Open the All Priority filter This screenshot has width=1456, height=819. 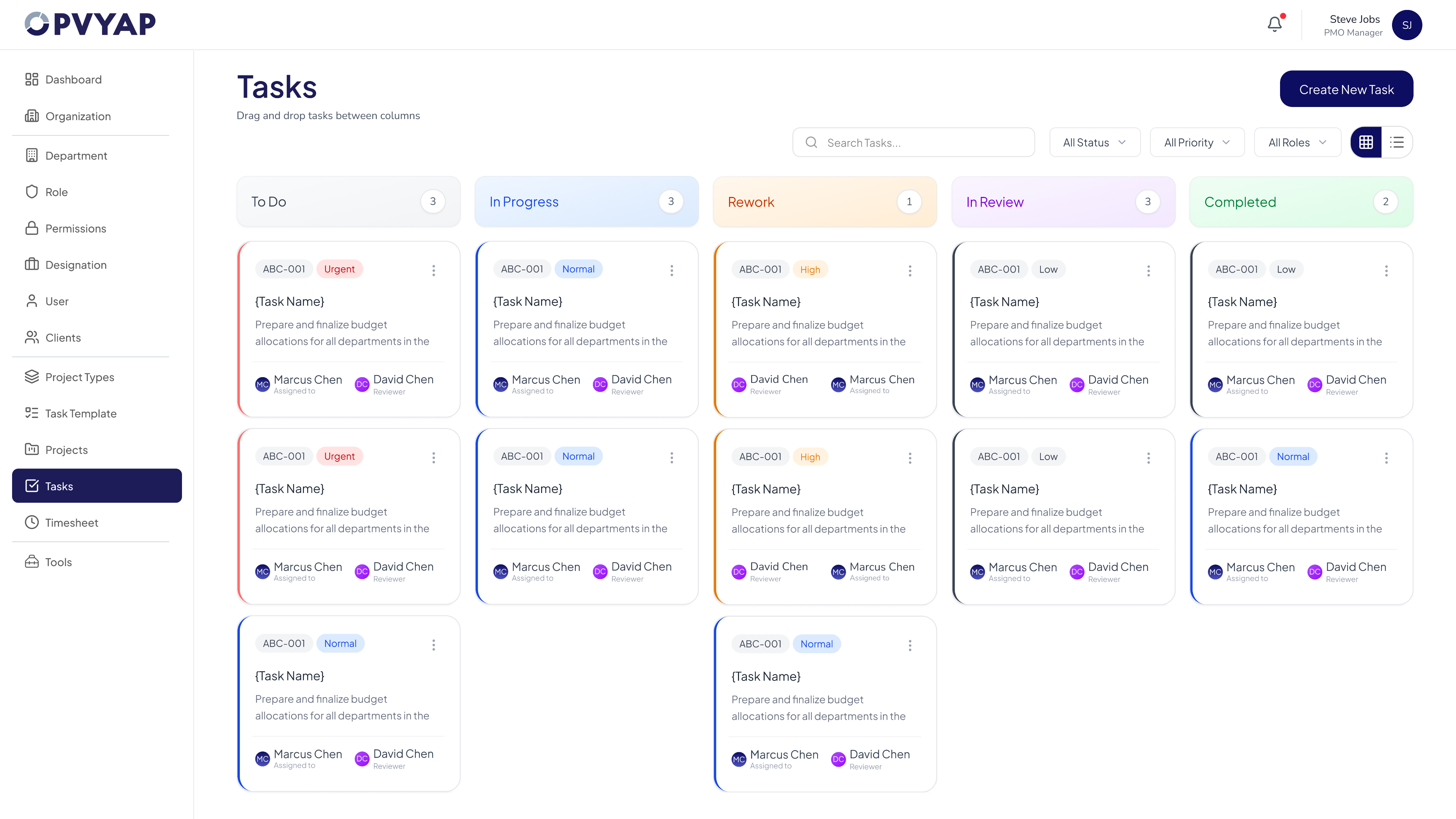coord(1197,142)
